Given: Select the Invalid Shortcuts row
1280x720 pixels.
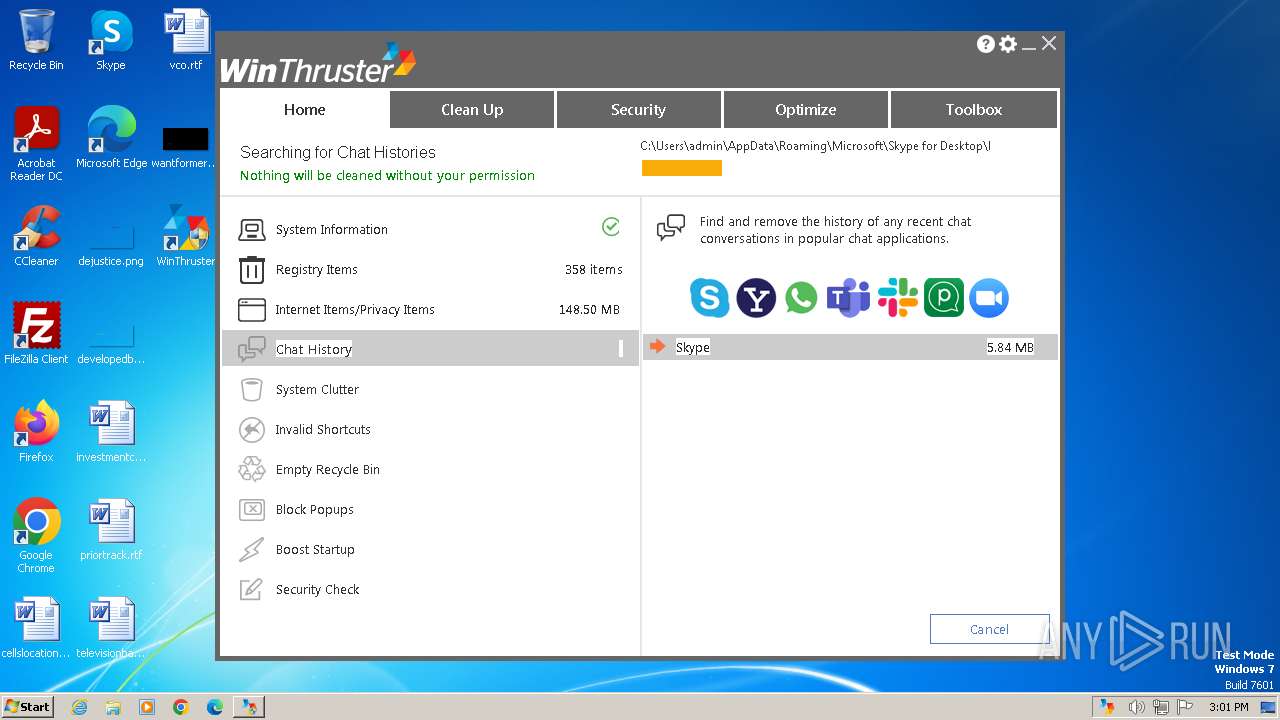Looking at the screenshot, I should tap(430, 430).
